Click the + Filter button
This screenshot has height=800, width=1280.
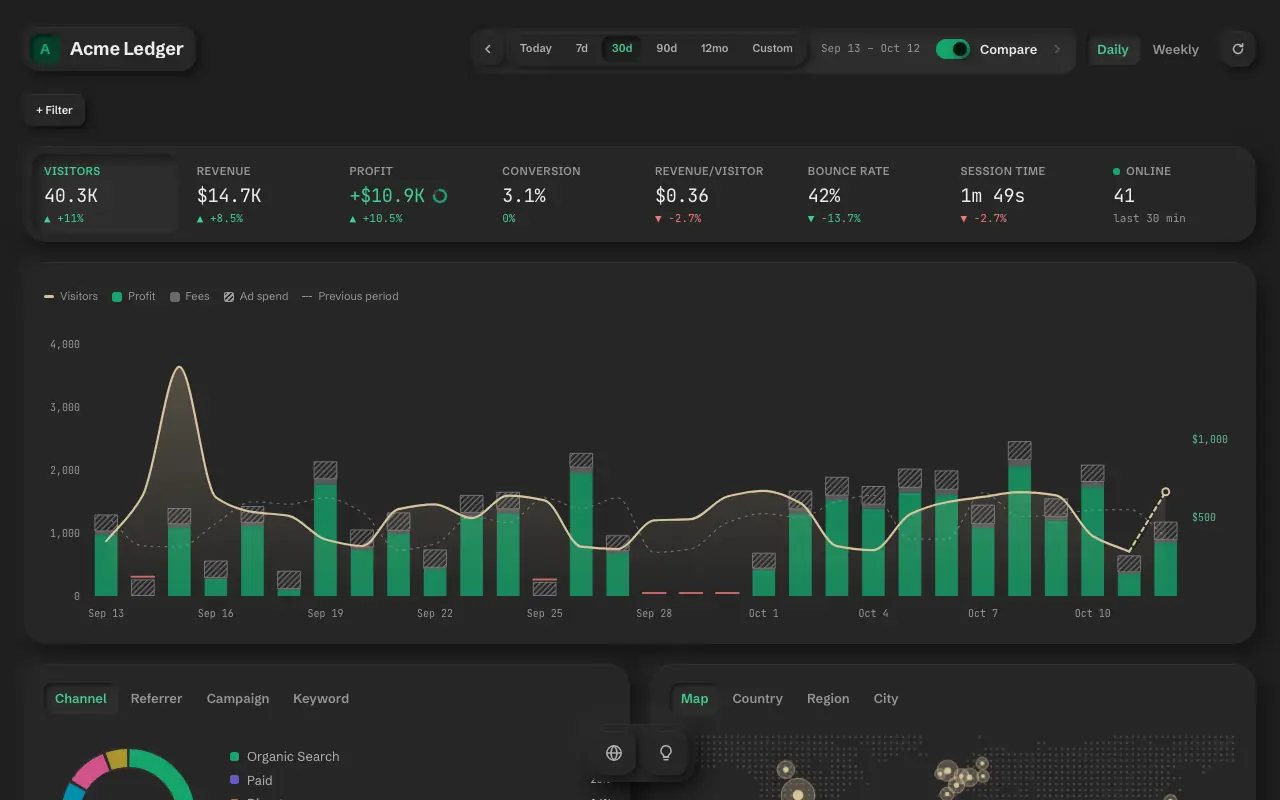[x=55, y=110]
